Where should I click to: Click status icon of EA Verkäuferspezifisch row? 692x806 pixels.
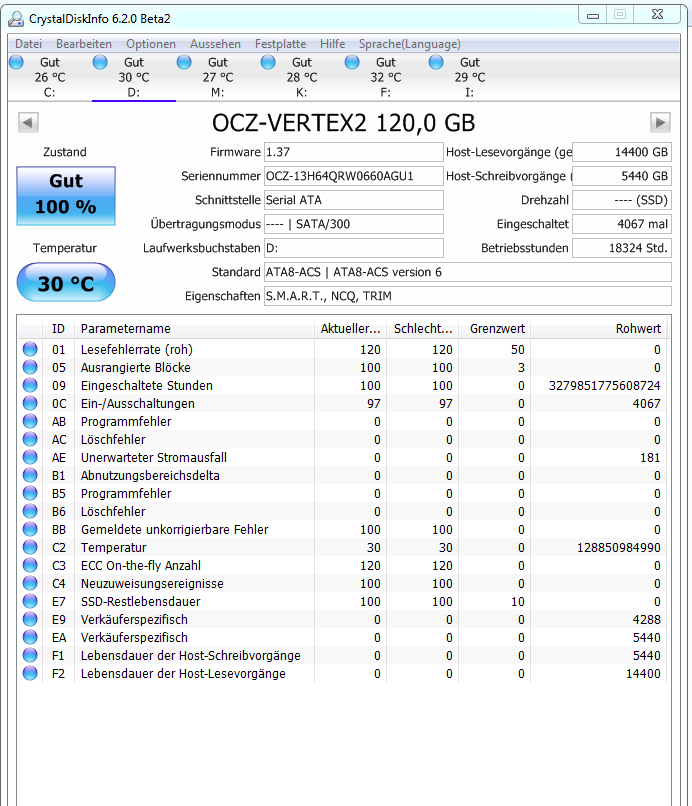coord(30,637)
